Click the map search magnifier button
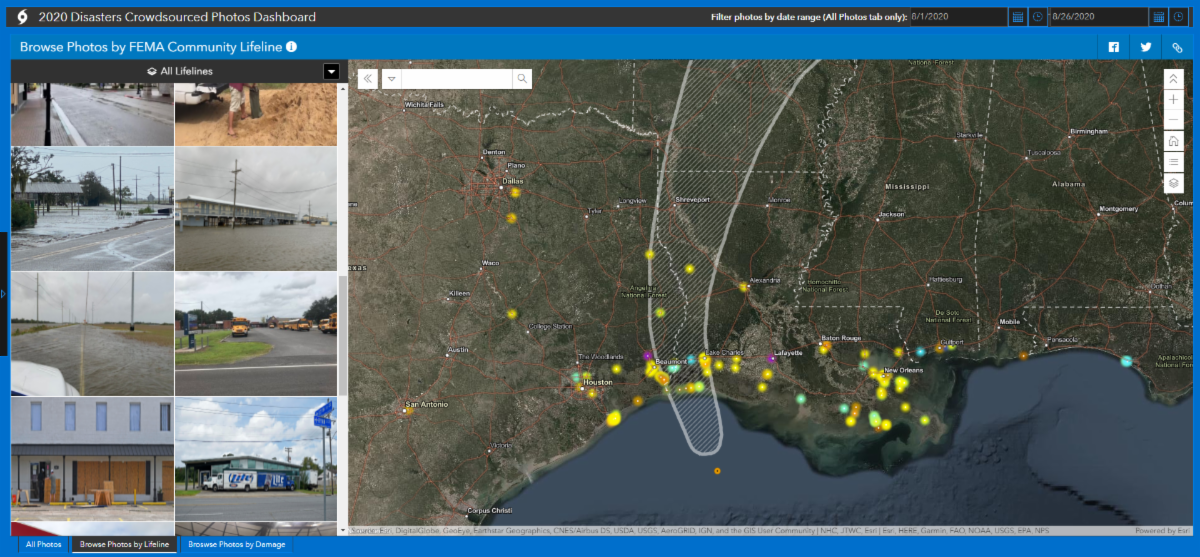 click(521, 79)
